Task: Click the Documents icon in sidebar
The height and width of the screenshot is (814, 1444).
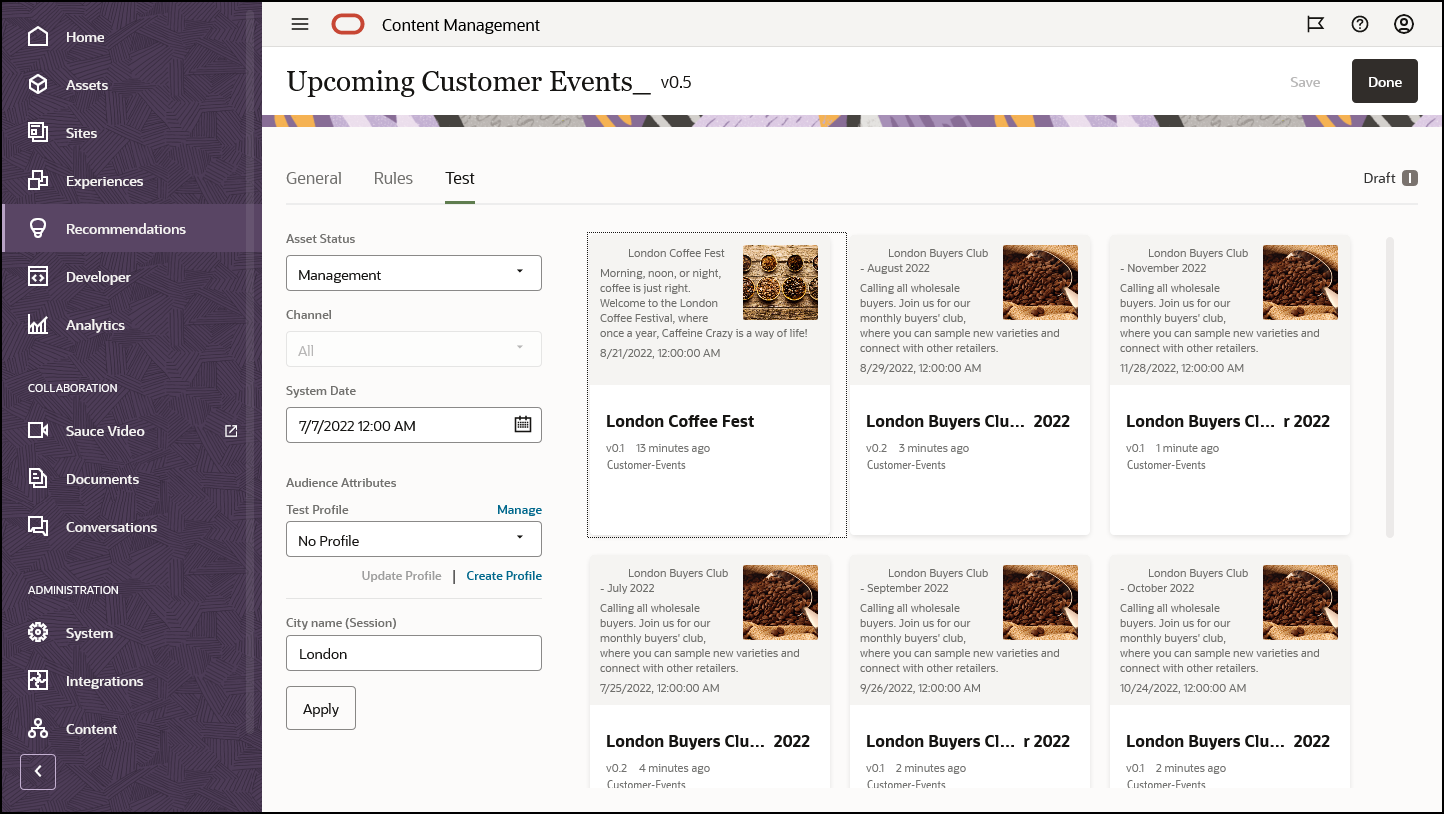Action: 38,479
